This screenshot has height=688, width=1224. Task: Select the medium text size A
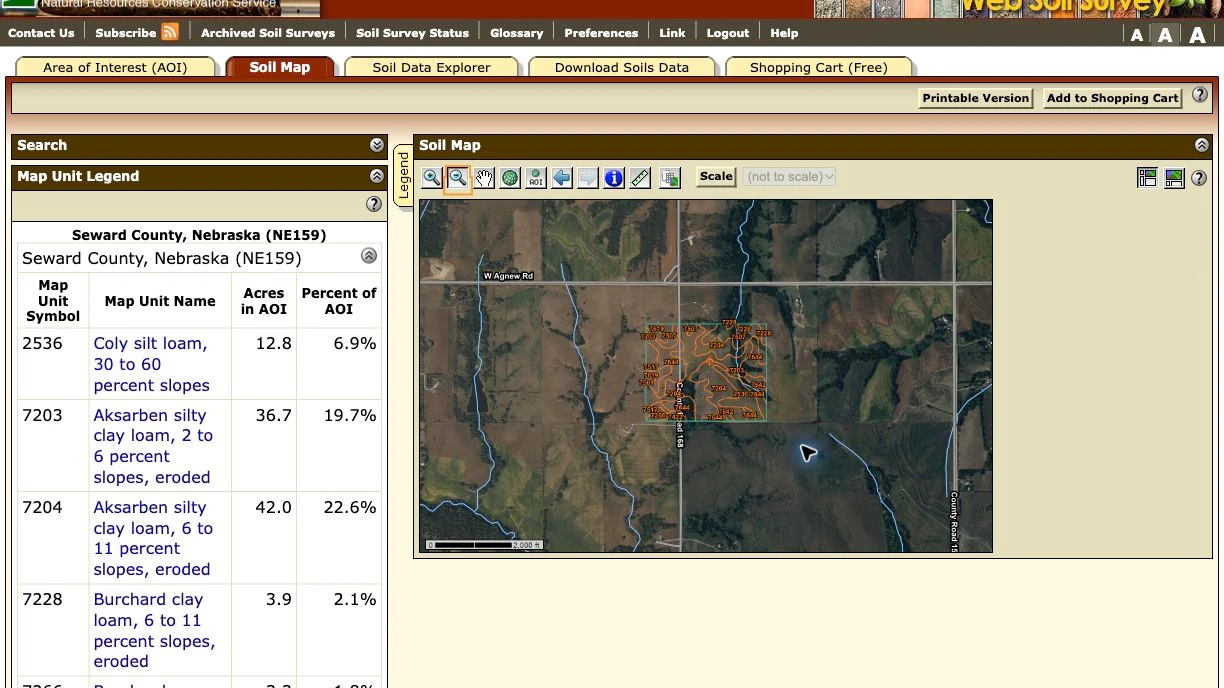[x=1166, y=35]
